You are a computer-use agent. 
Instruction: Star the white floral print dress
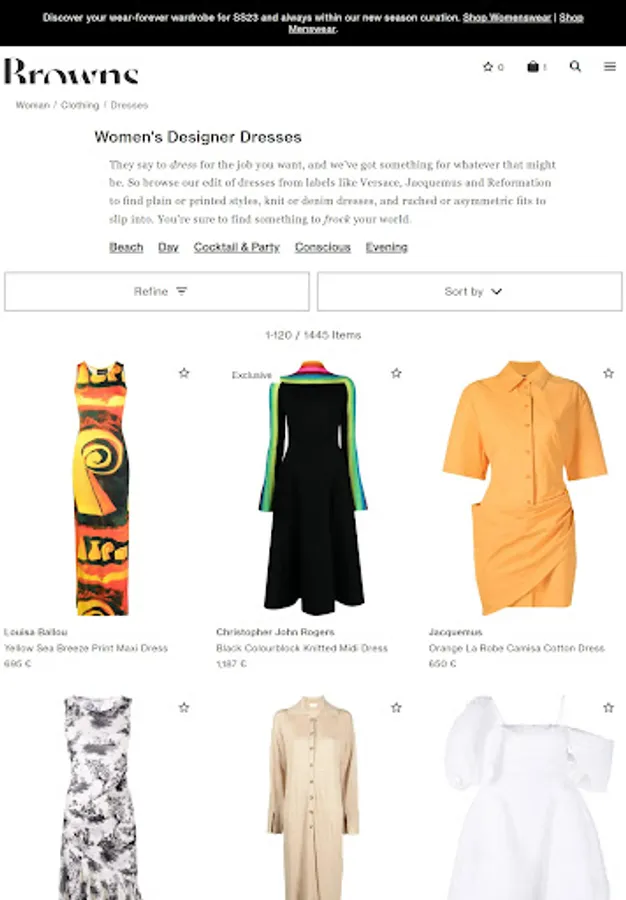(x=184, y=708)
